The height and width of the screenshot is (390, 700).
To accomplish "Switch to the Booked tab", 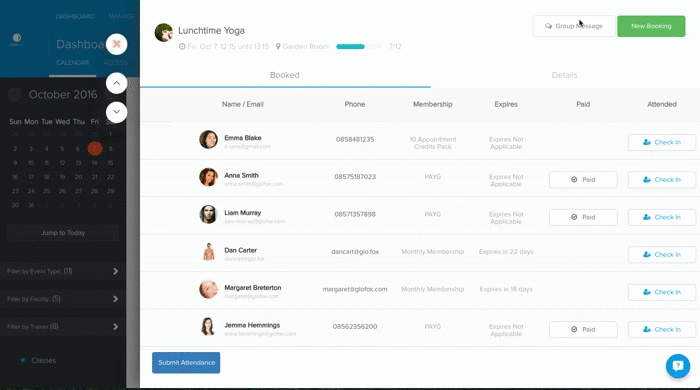I will coord(285,75).
